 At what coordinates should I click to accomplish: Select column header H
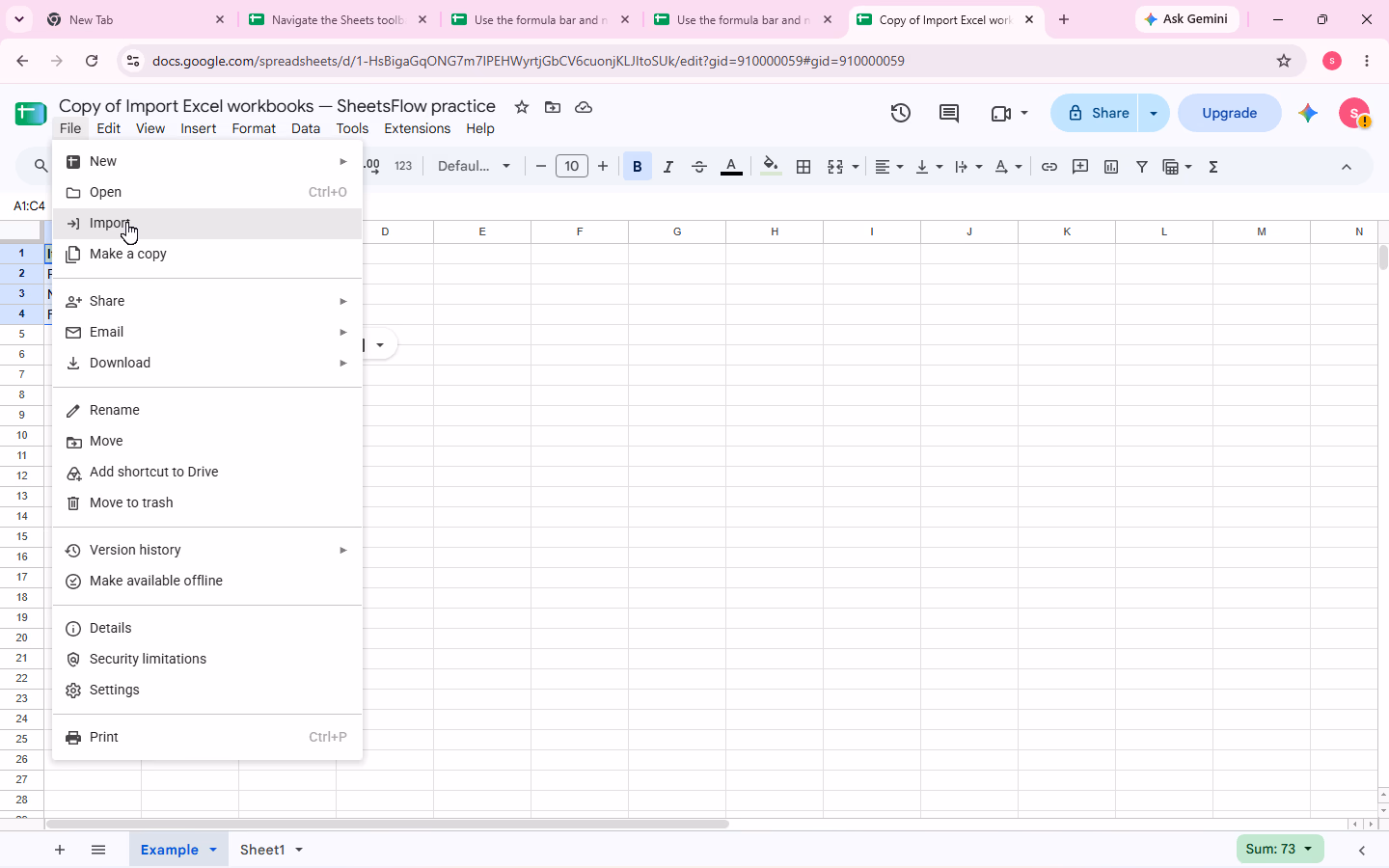click(775, 231)
